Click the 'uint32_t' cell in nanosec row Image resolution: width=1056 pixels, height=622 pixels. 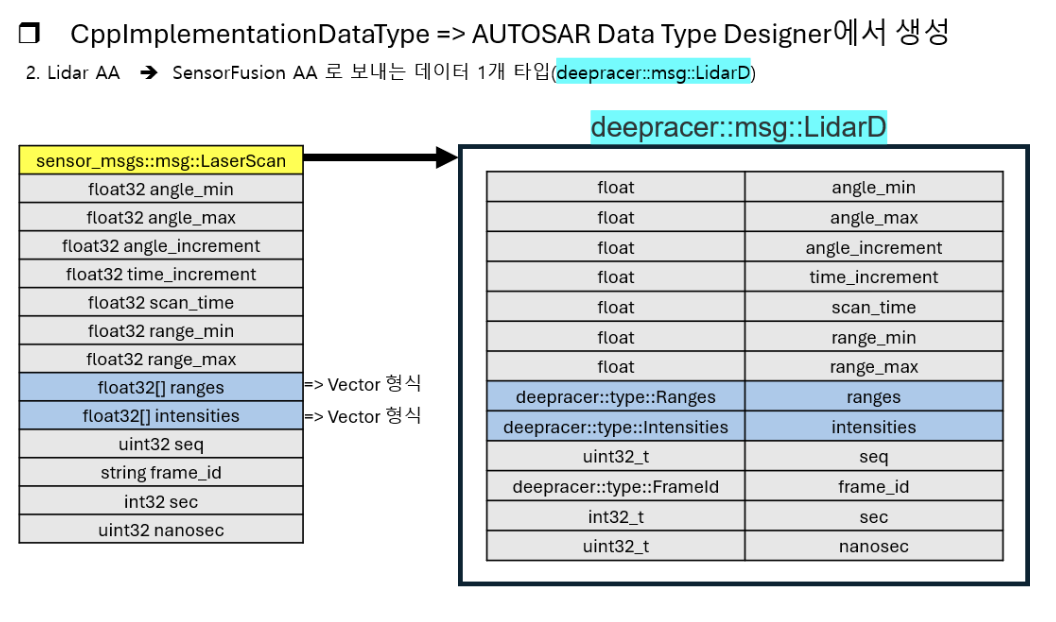(616, 546)
